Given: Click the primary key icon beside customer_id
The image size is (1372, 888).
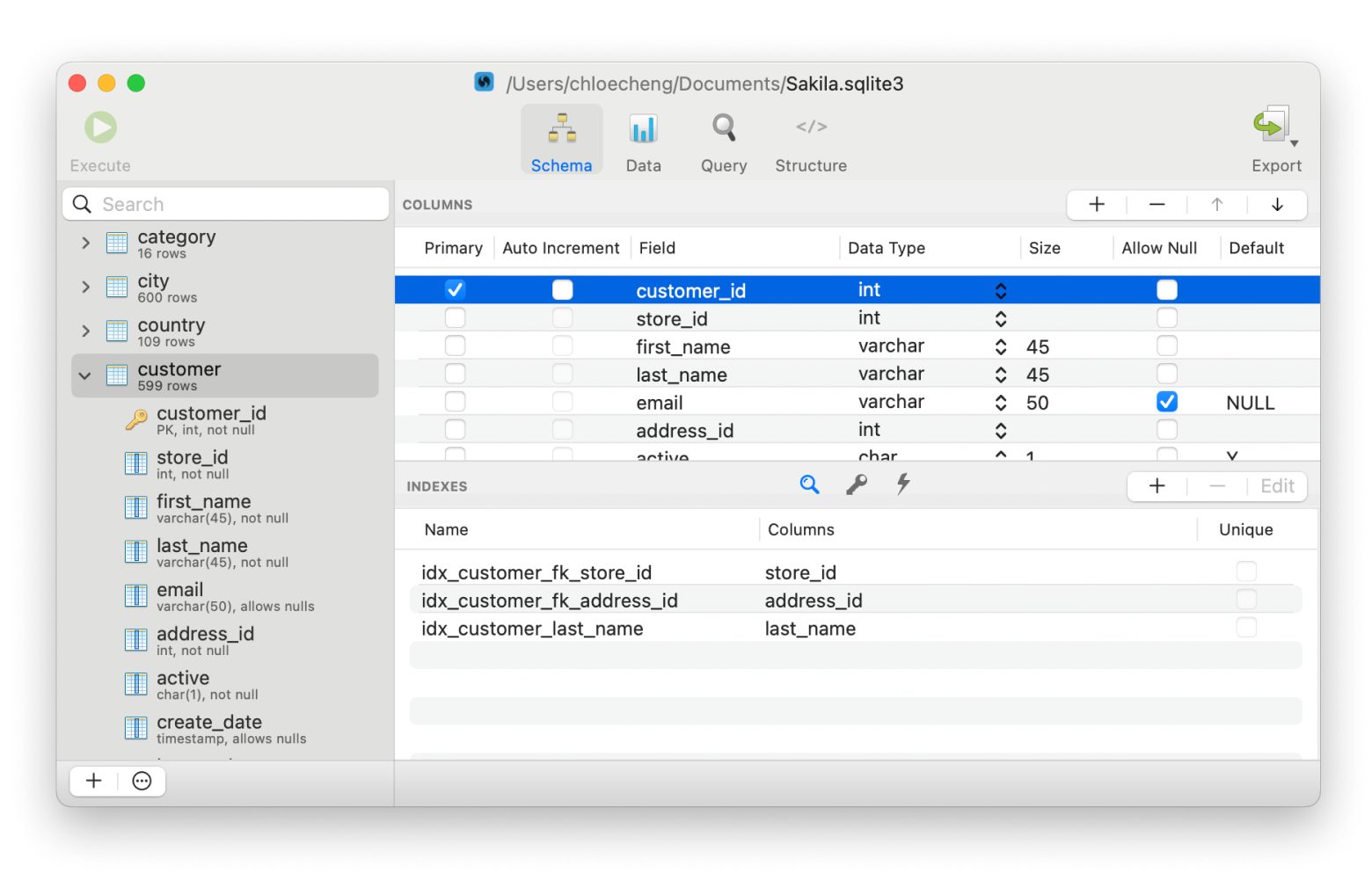Looking at the screenshot, I should pyautogui.click(x=136, y=419).
